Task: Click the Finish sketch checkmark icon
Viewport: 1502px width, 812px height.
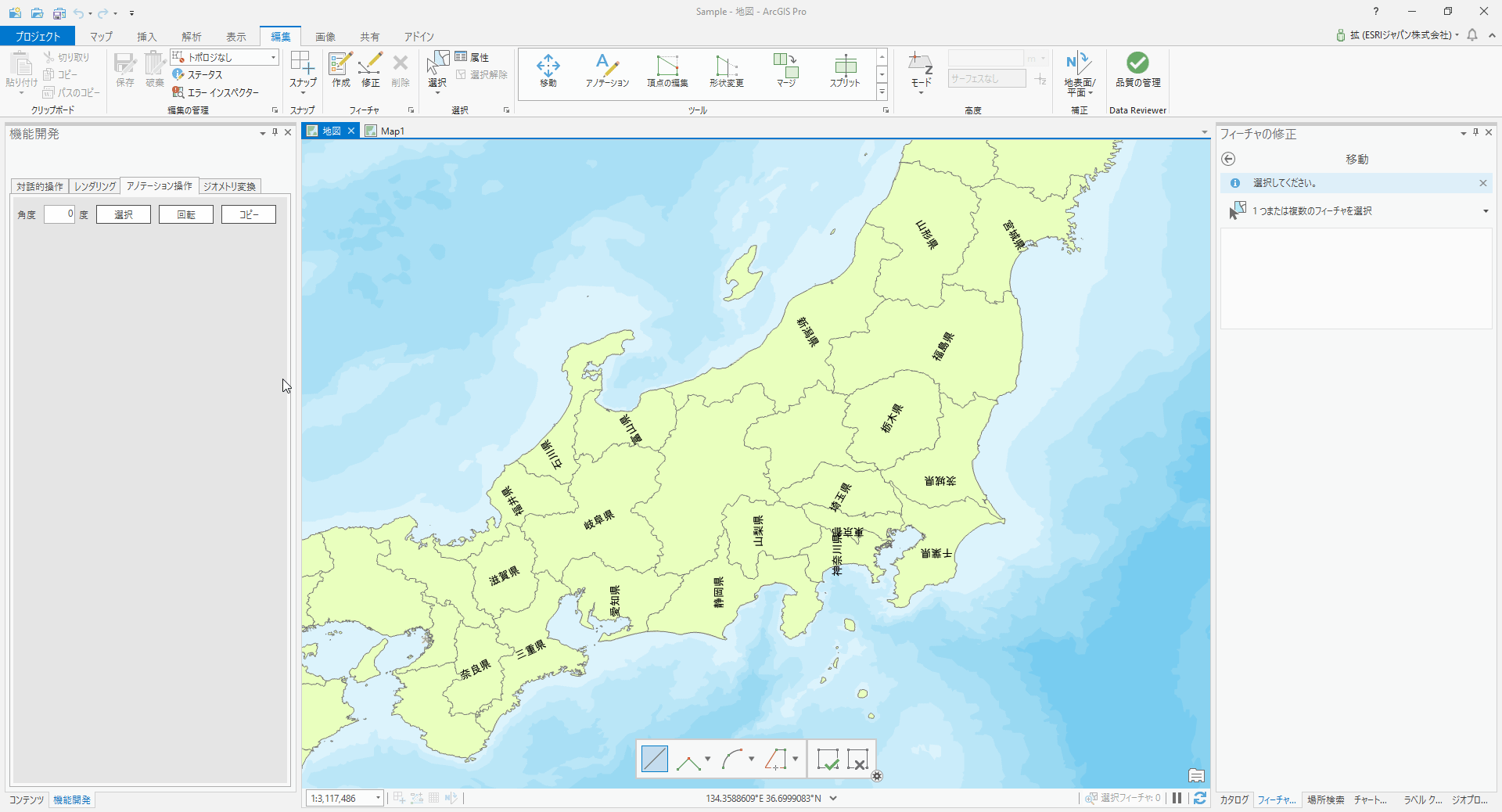Action: tap(828, 759)
